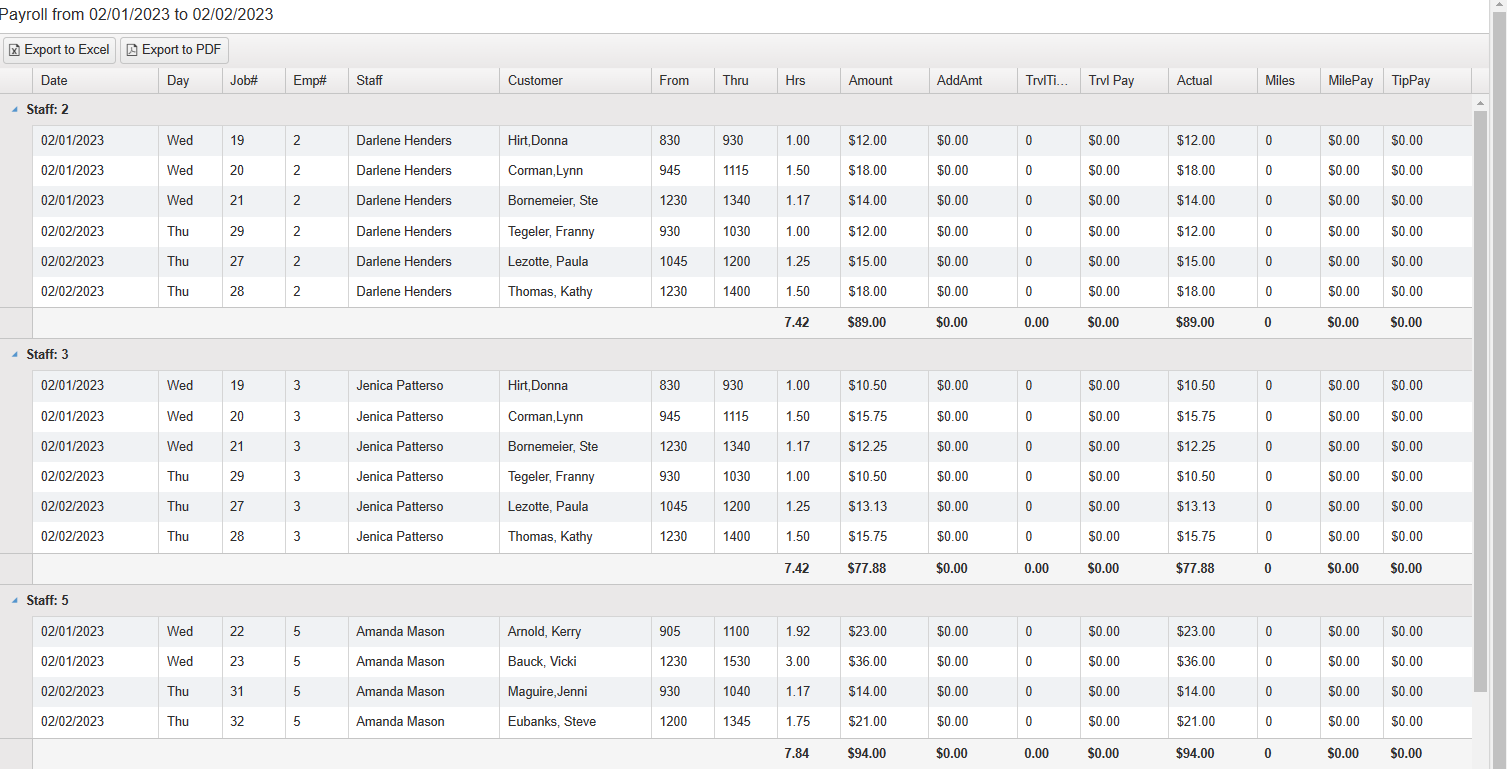Sort by the TrvlTi... column header
Screen dimensions: 1507x769
pos(1048,81)
